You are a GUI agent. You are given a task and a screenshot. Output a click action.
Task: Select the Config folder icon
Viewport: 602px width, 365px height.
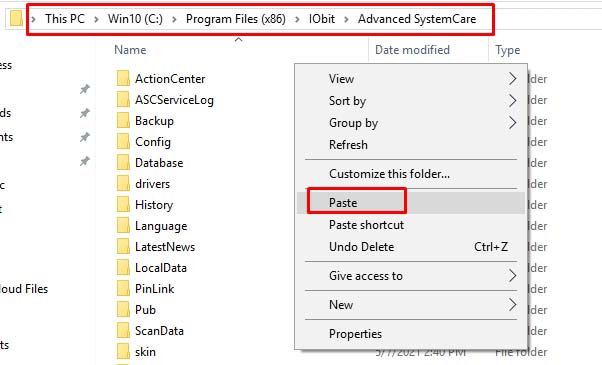point(123,142)
